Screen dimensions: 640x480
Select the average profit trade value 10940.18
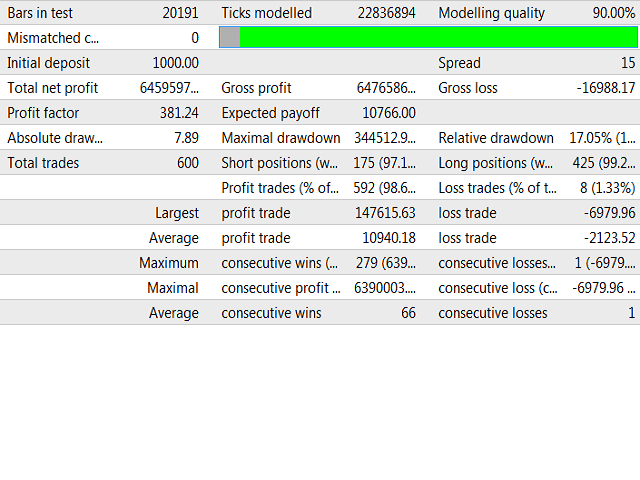(x=389, y=238)
